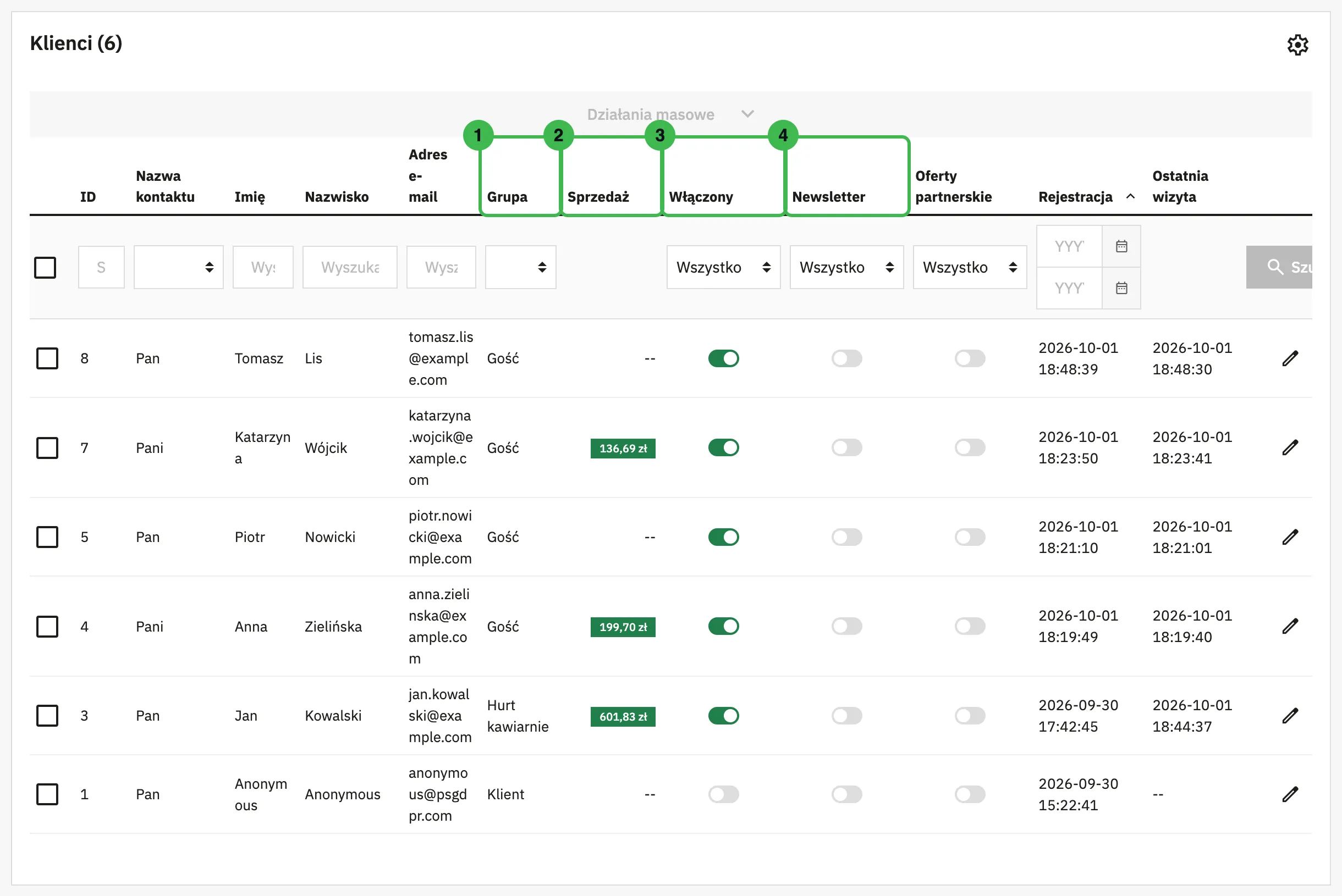Open the Nazwa kontaktu filter dropdown
This screenshot has width=1342, height=896.
coord(178,267)
